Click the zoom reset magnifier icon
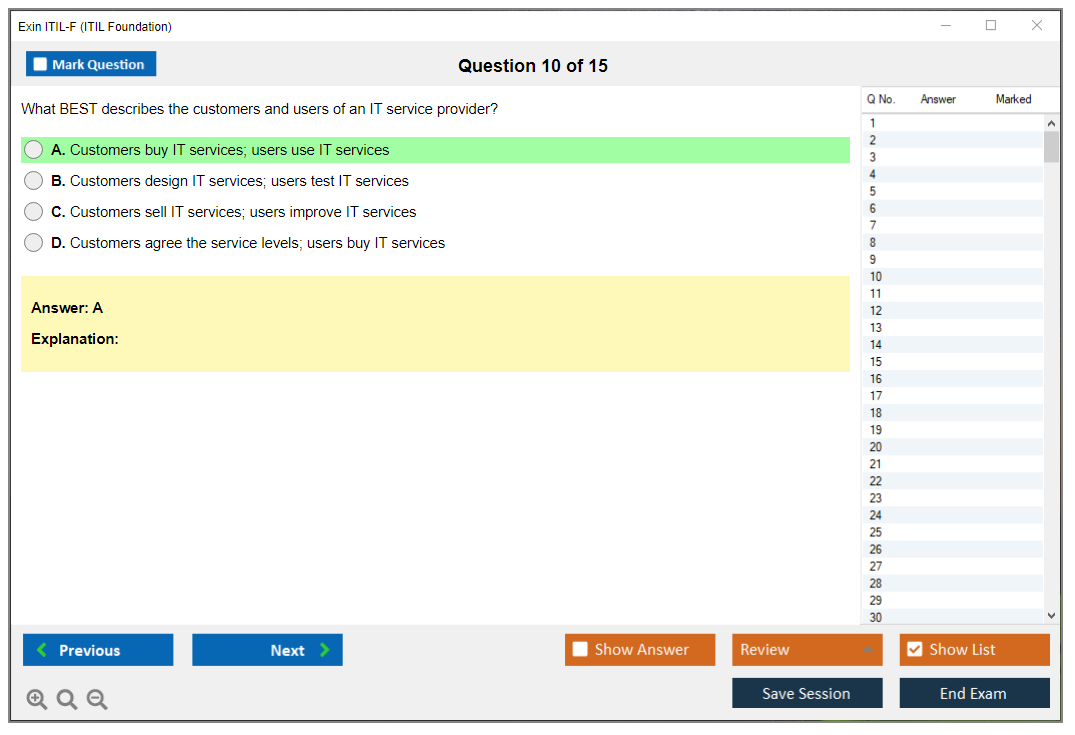Viewport: 1075px width, 735px height. tap(67, 700)
